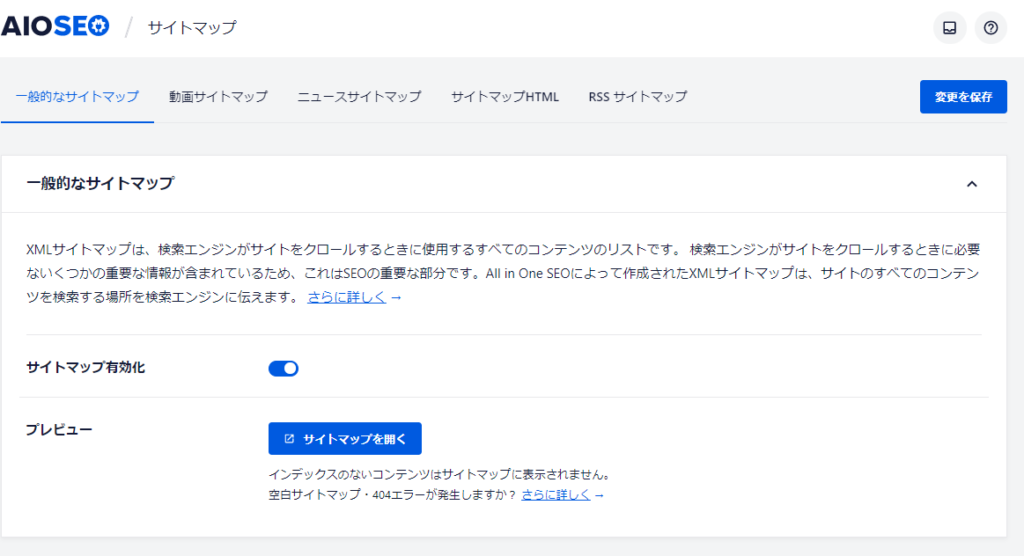Switch to the RSS サイトマップ tab

(x=637, y=97)
